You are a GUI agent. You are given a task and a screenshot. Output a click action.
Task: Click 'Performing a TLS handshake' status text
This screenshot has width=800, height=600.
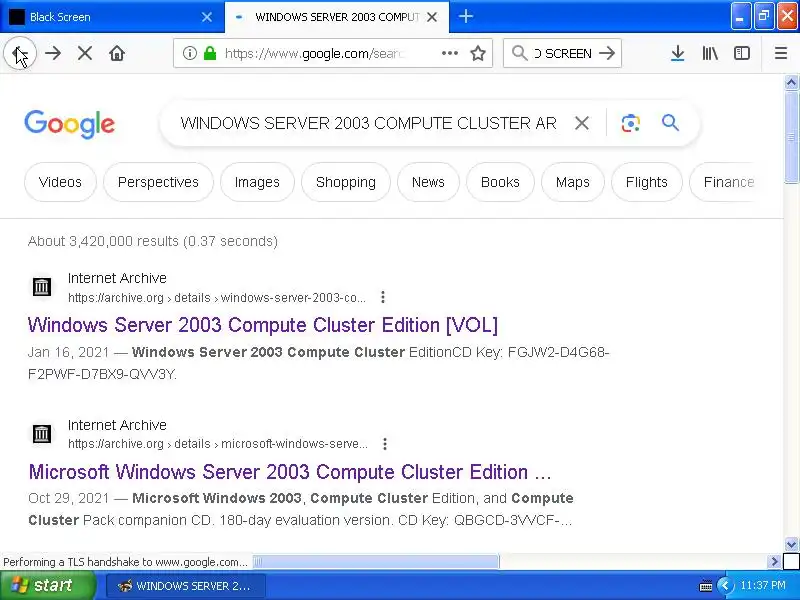(x=126, y=562)
